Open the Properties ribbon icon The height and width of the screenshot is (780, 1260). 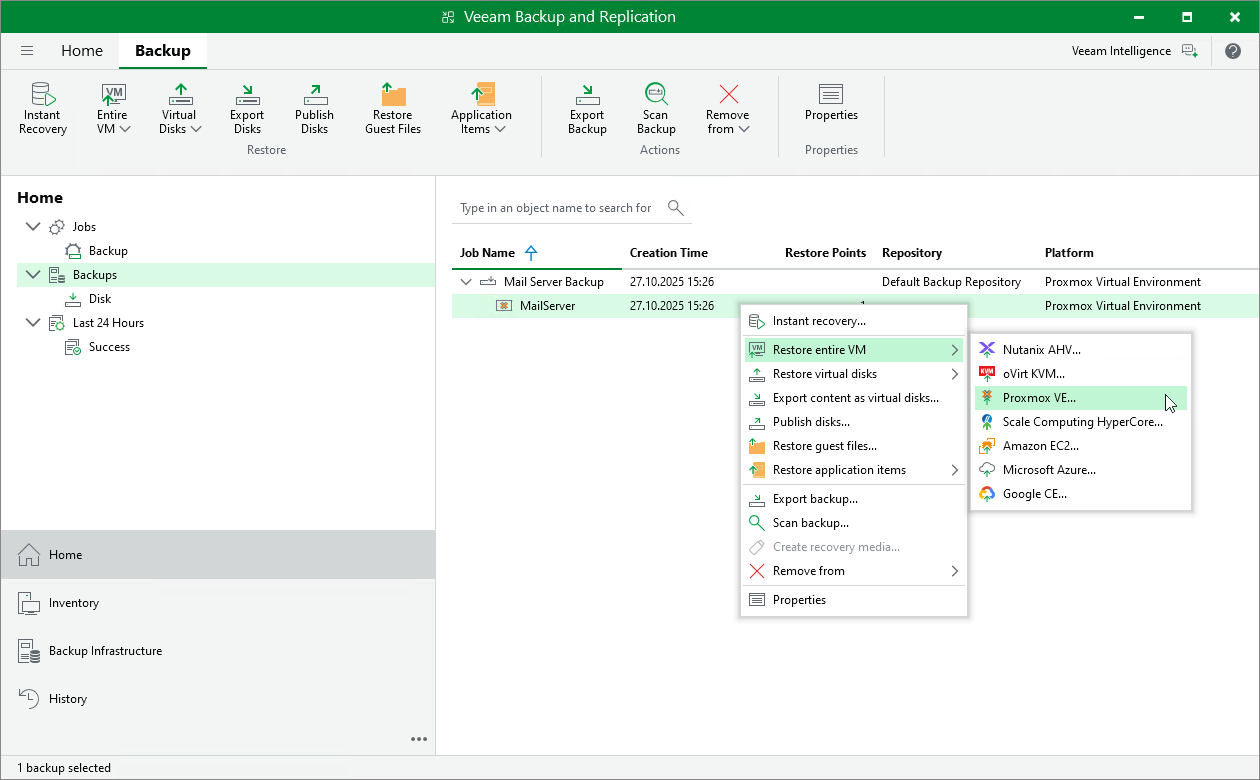pyautogui.click(x=831, y=103)
